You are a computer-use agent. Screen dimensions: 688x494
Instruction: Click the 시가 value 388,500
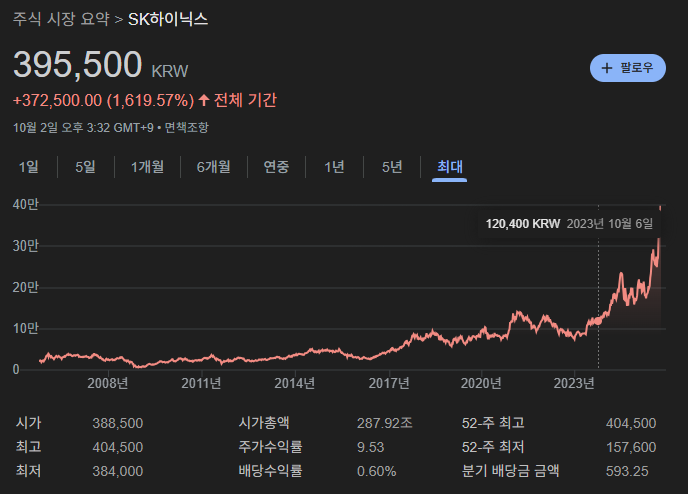(118, 423)
